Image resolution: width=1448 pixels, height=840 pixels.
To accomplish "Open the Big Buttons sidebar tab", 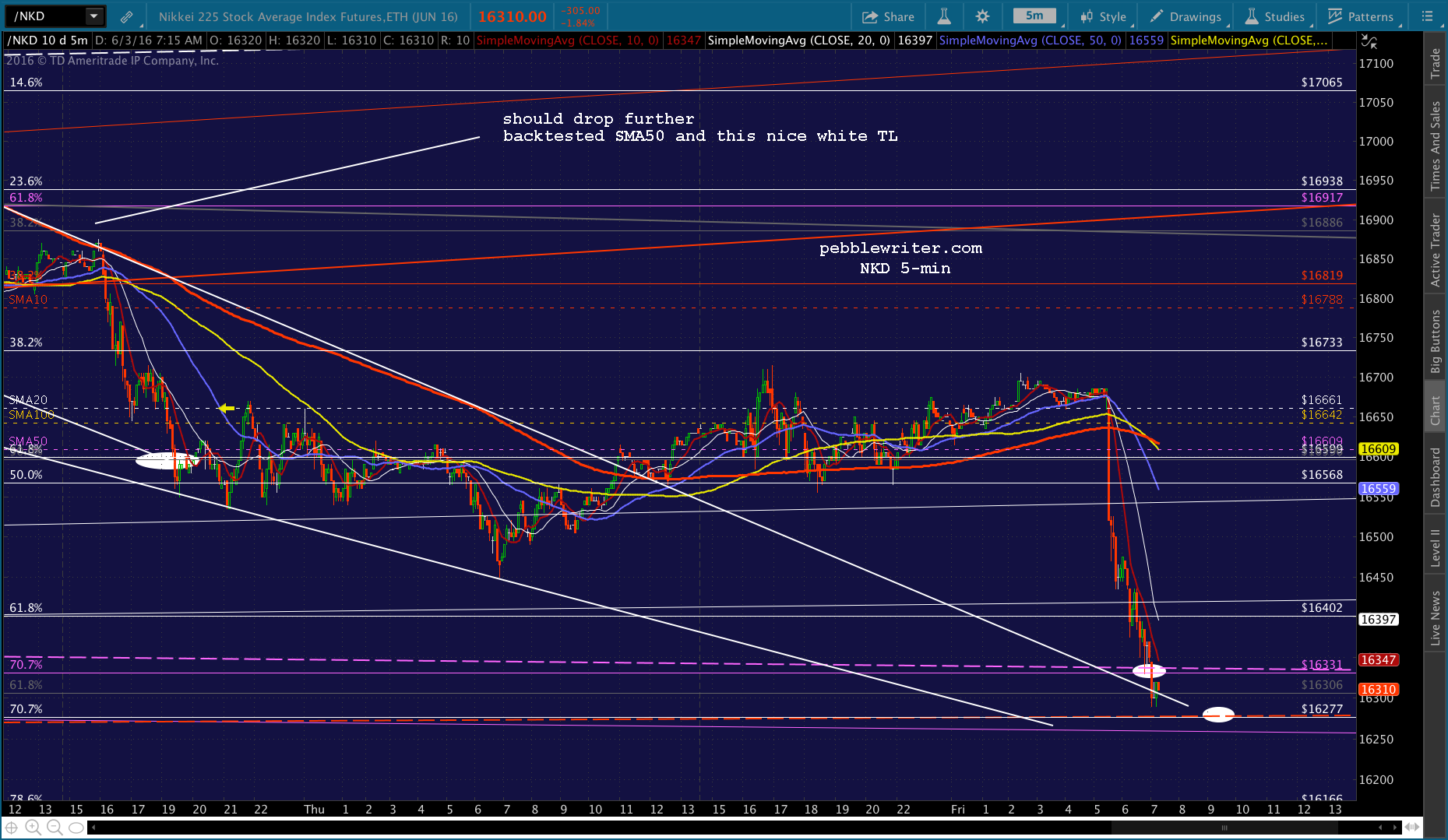I will pos(1436,341).
